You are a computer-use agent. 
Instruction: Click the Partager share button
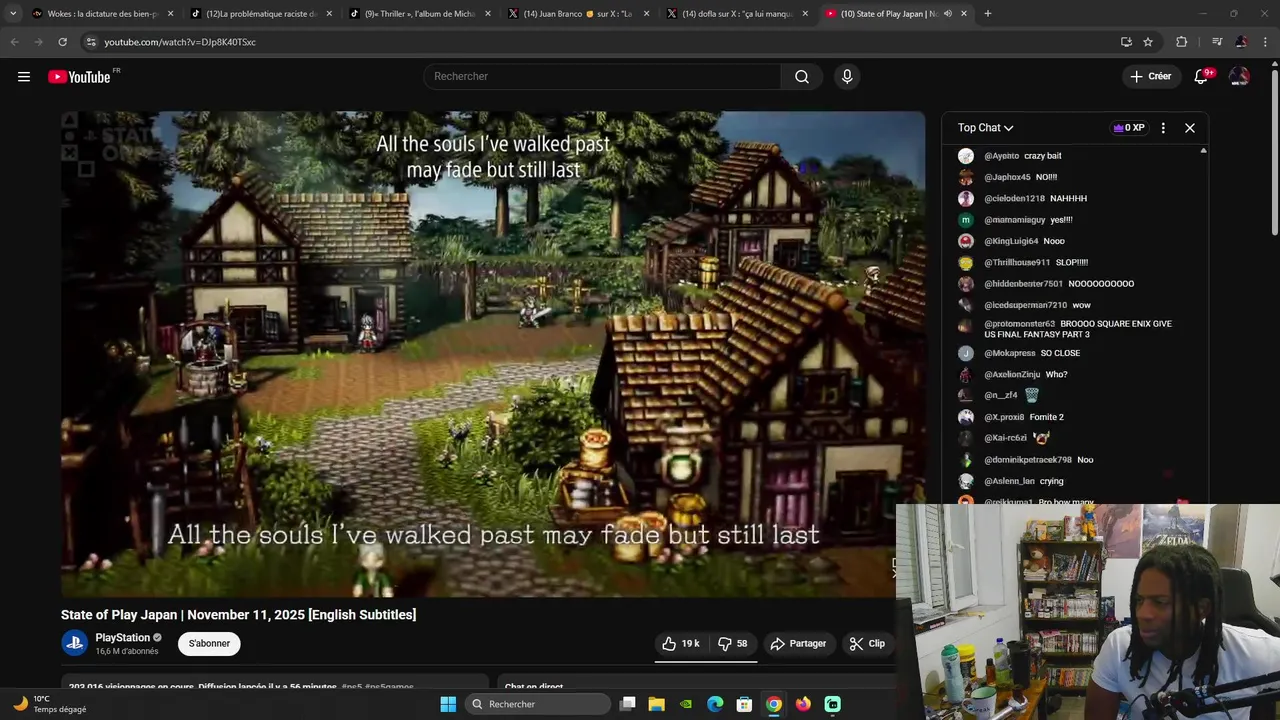798,644
